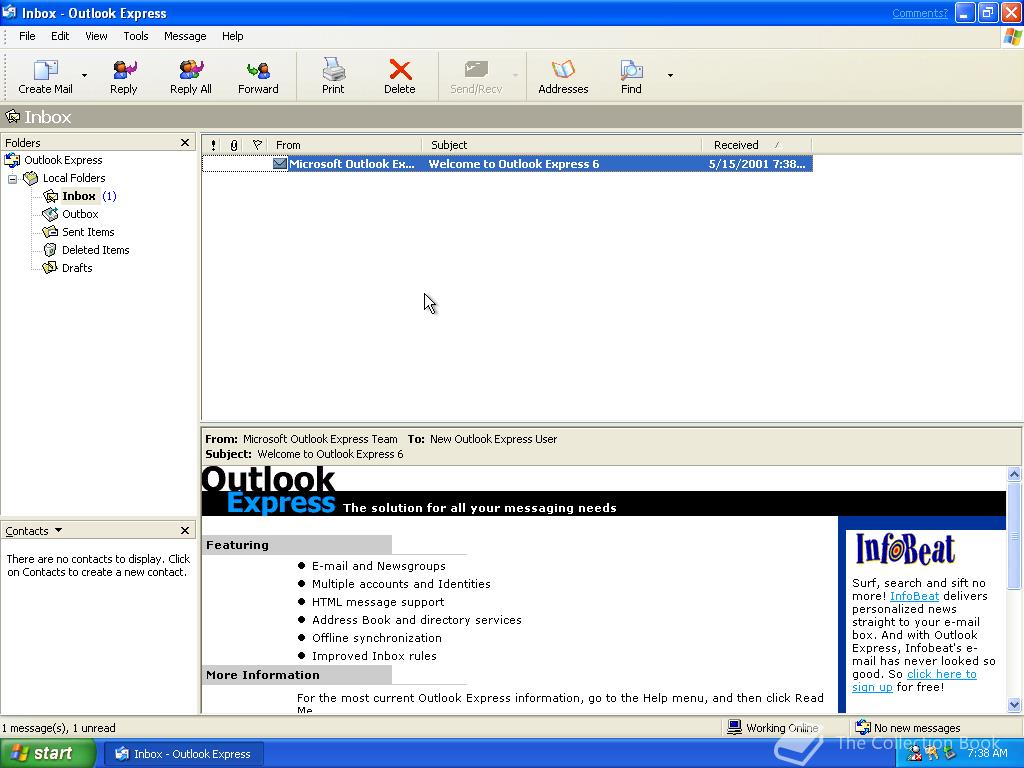Select the Inbox folder

[79, 196]
